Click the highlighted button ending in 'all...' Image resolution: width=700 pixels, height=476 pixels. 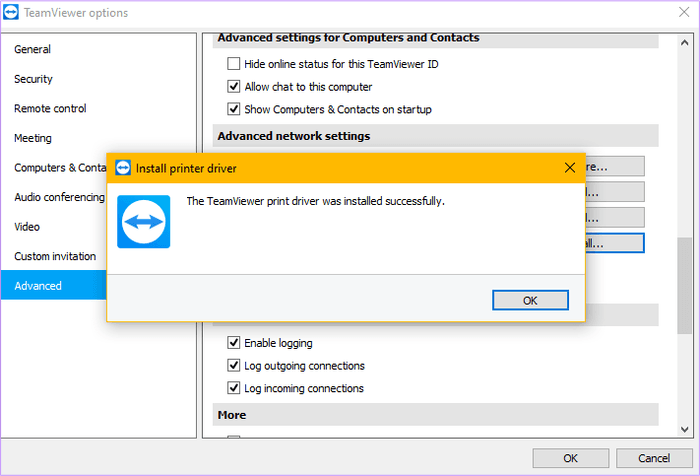pos(615,243)
